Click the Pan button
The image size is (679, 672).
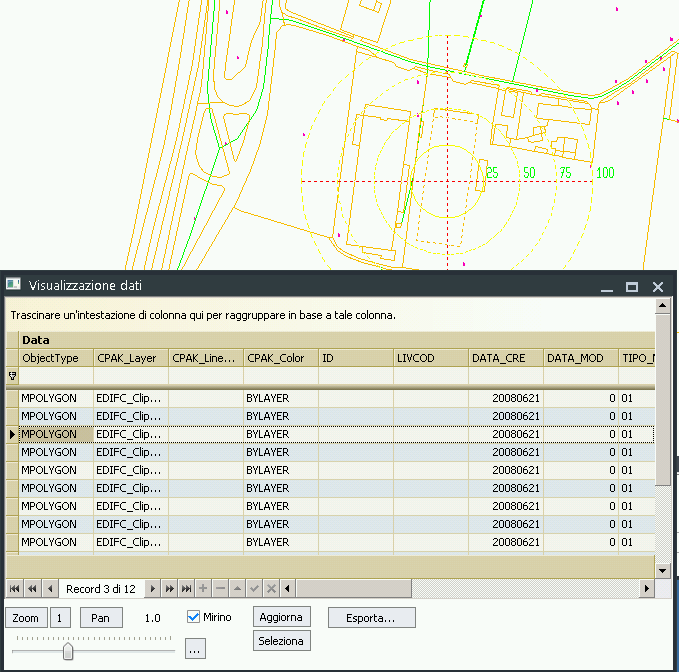[x=100, y=618]
